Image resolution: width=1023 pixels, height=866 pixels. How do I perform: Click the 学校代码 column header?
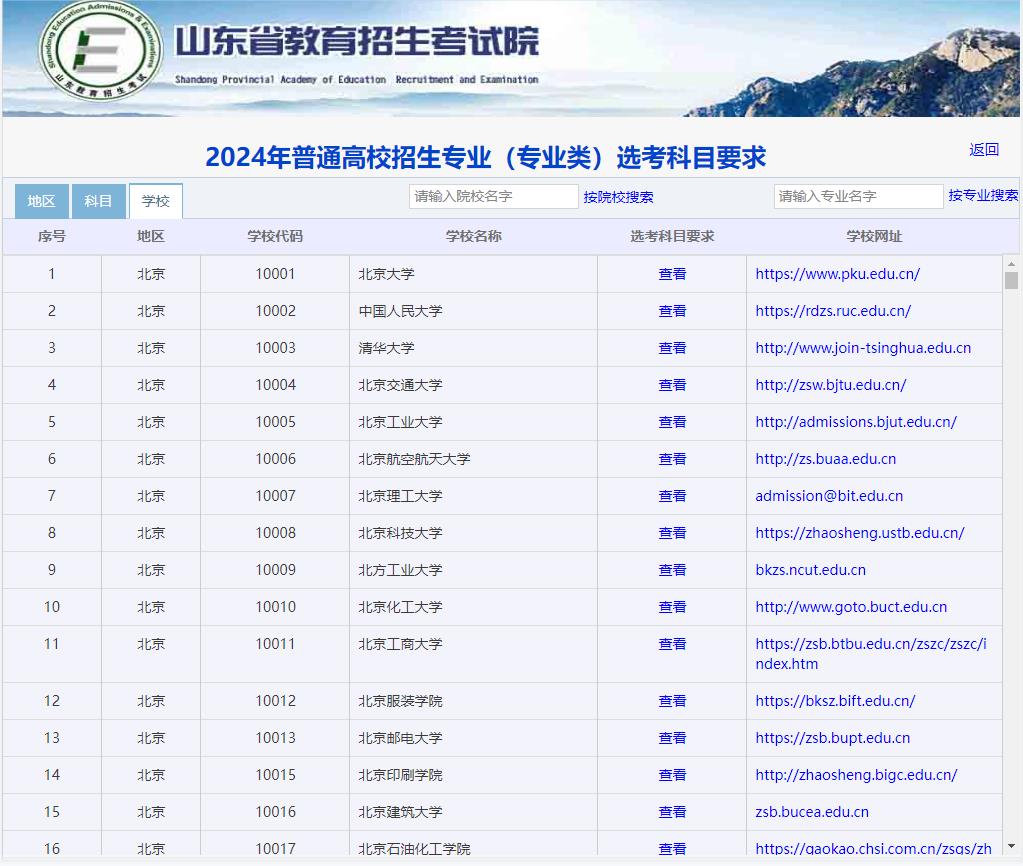click(275, 236)
